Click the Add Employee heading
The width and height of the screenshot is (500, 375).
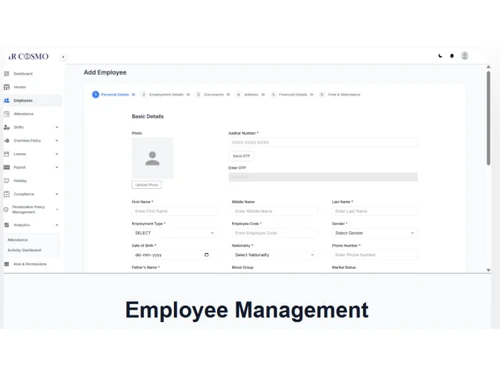[x=105, y=72]
